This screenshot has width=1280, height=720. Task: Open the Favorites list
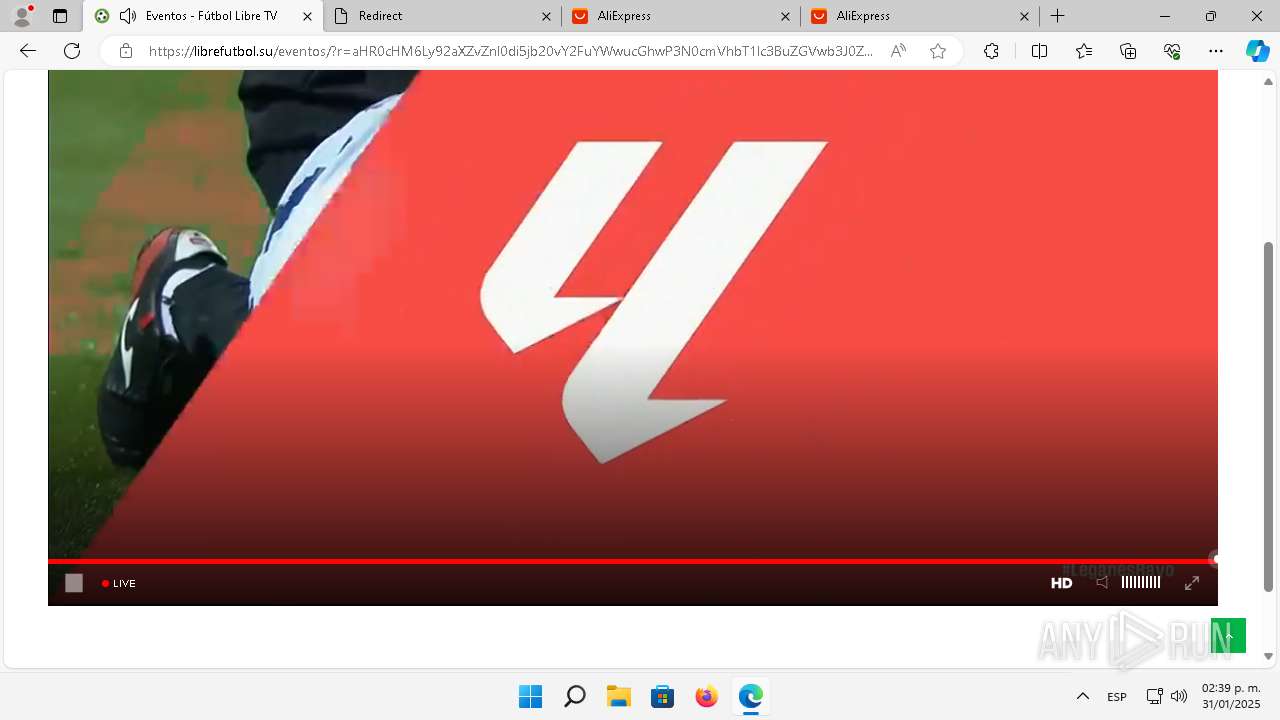(1084, 51)
